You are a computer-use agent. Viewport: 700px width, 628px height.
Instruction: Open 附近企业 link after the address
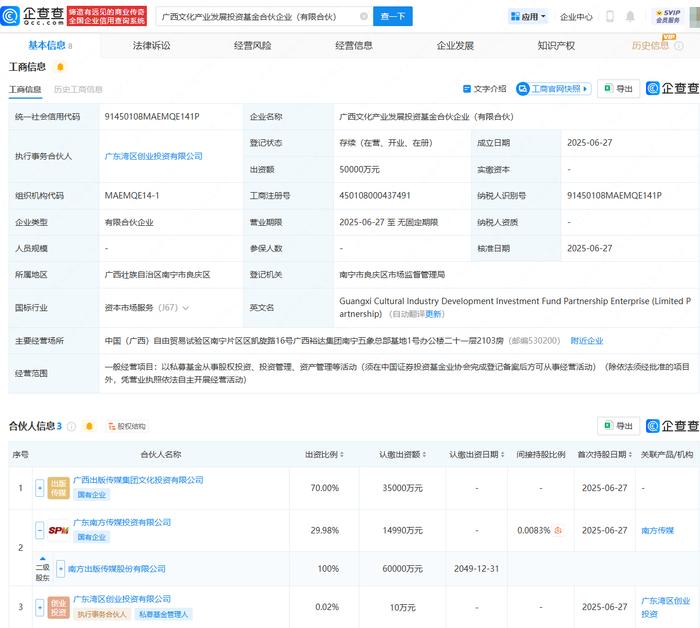pos(587,341)
